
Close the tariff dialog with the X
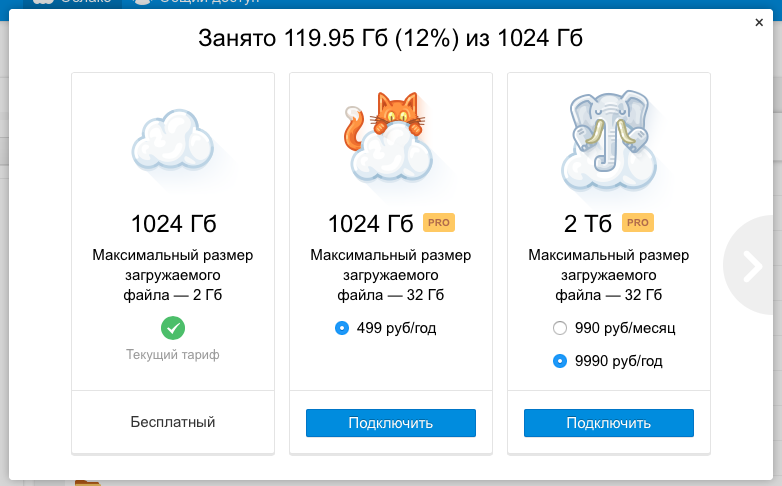(759, 22)
